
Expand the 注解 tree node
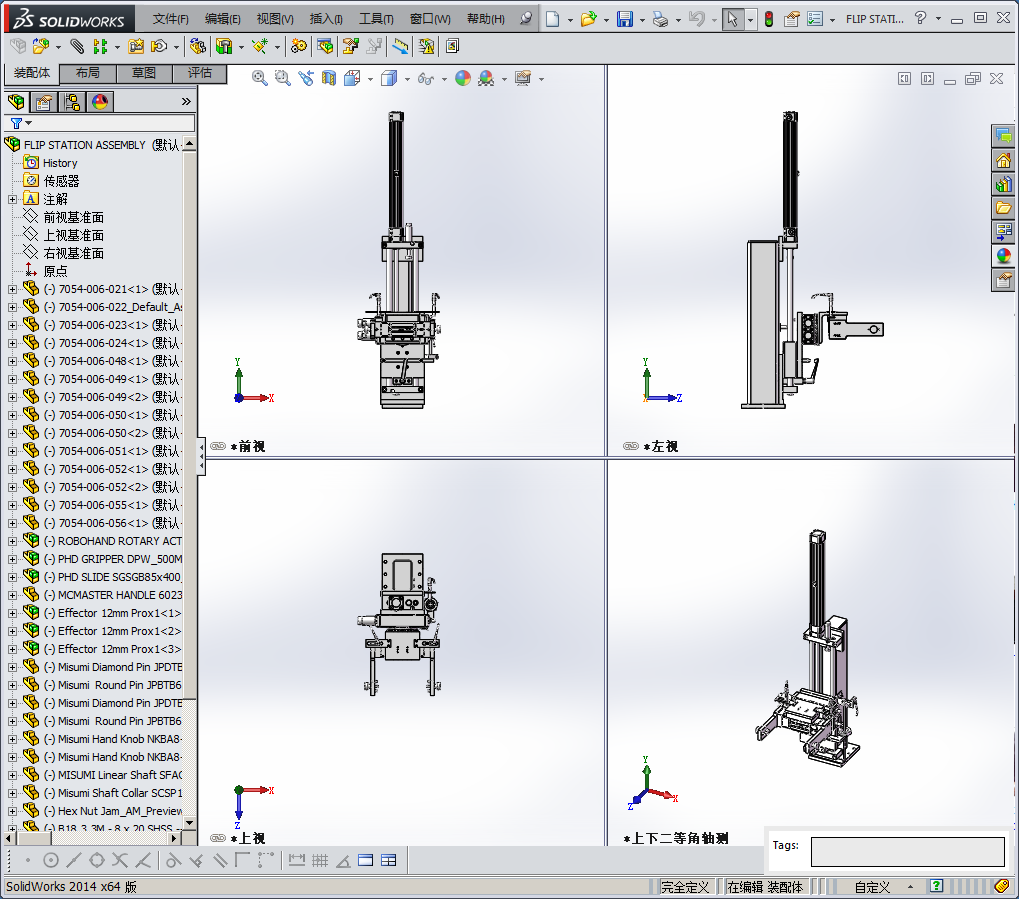coord(12,199)
